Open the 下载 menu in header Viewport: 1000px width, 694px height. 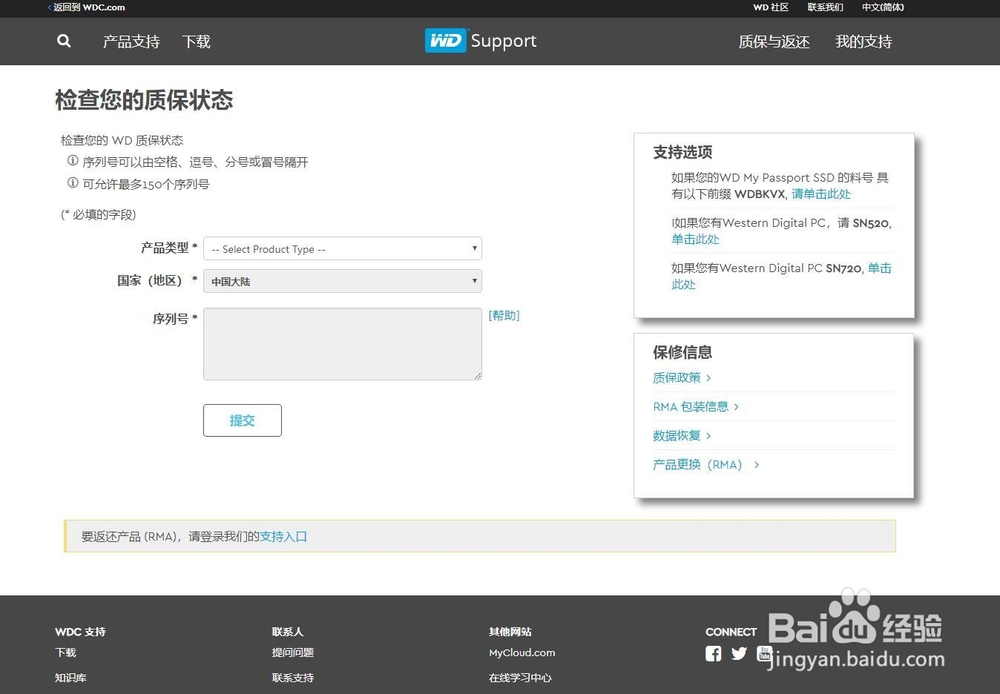coord(196,41)
